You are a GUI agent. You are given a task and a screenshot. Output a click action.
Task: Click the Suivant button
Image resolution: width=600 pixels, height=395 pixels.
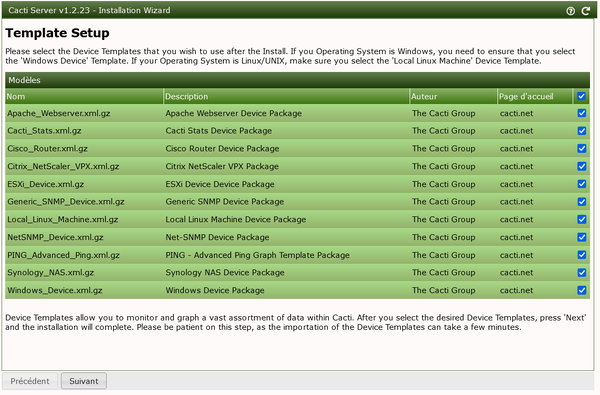(x=84, y=381)
